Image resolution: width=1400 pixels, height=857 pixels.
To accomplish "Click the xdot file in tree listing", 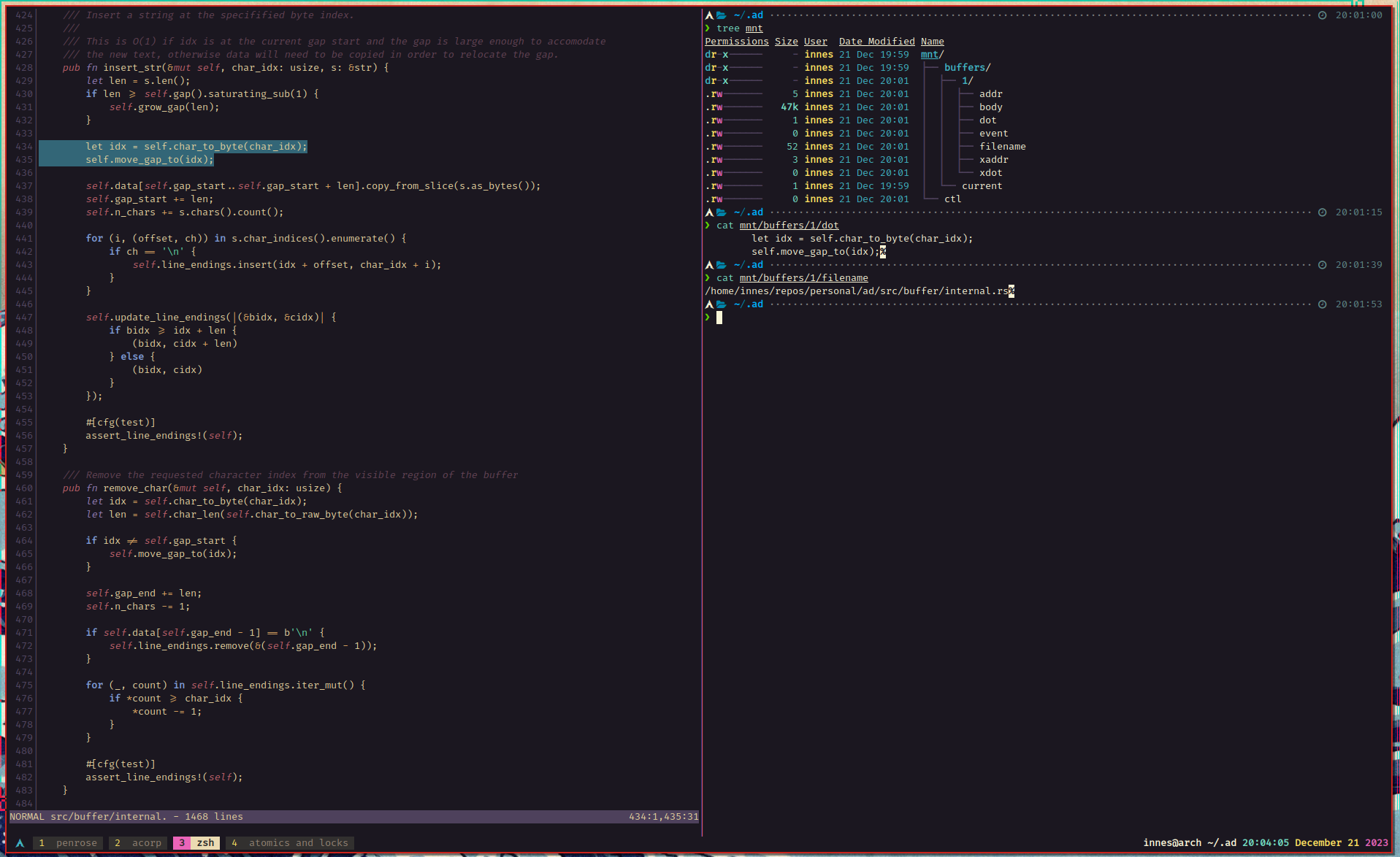I will (990, 173).
